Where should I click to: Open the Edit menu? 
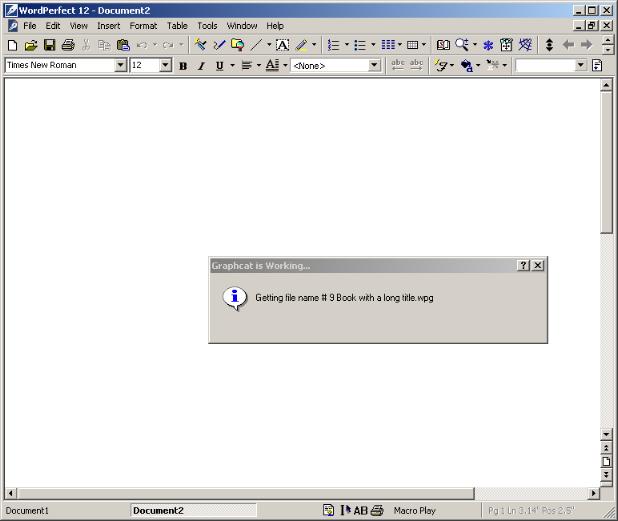pos(53,26)
